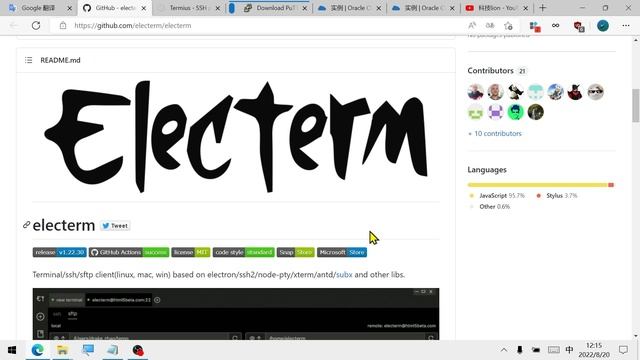Screen dimensions: 640x360
Task: Open the browser Settings and more menu
Action: click(x=626, y=25)
